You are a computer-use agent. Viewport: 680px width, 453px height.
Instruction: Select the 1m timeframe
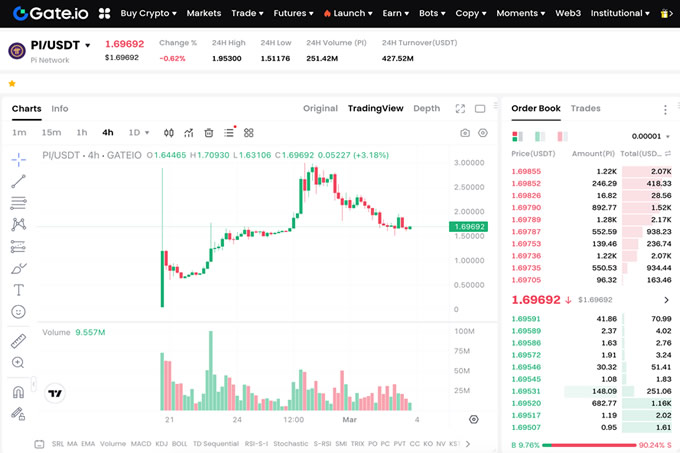coord(19,133)
